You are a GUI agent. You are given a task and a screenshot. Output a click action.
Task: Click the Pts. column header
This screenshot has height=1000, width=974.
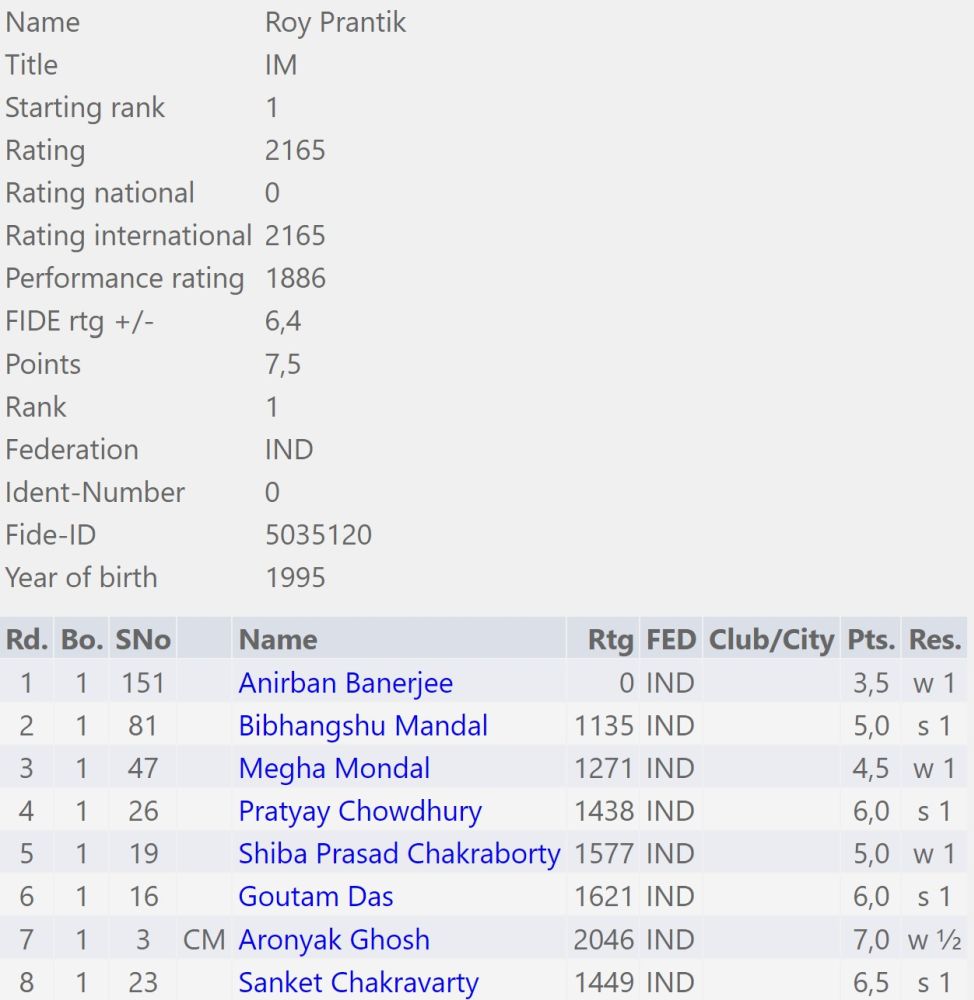871,640
